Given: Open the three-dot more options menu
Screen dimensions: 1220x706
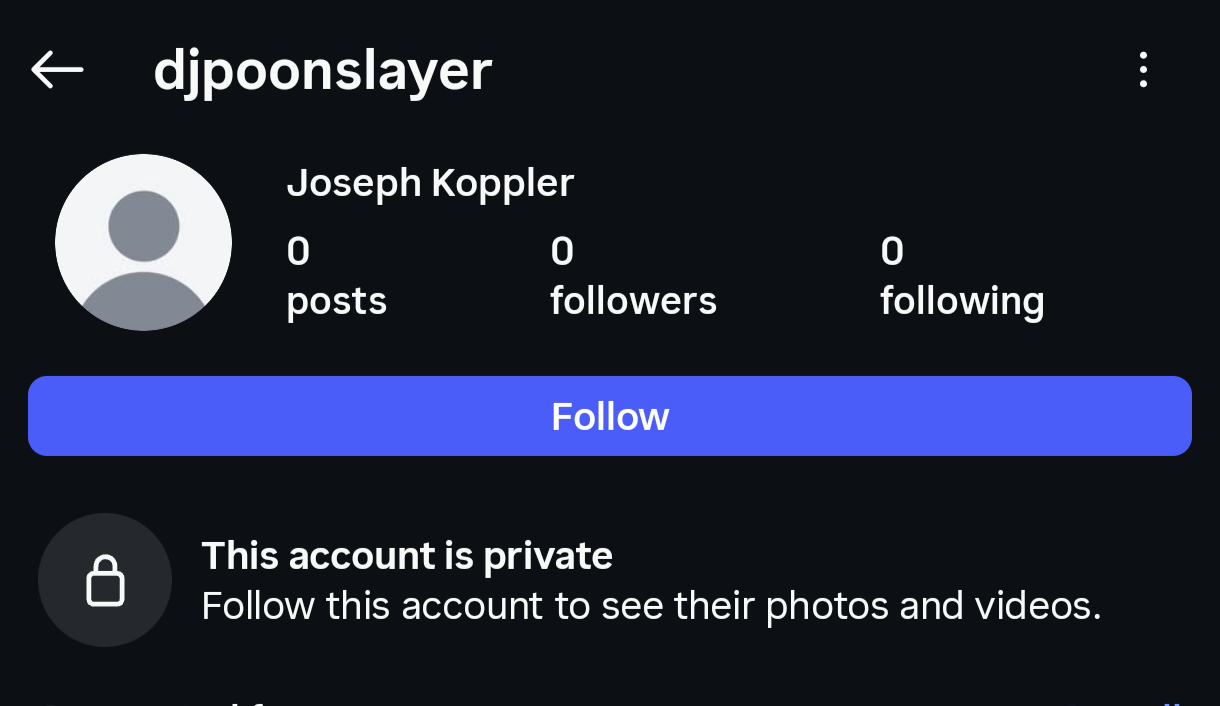Looking at the screenshot, I should tap(1143, 70).
